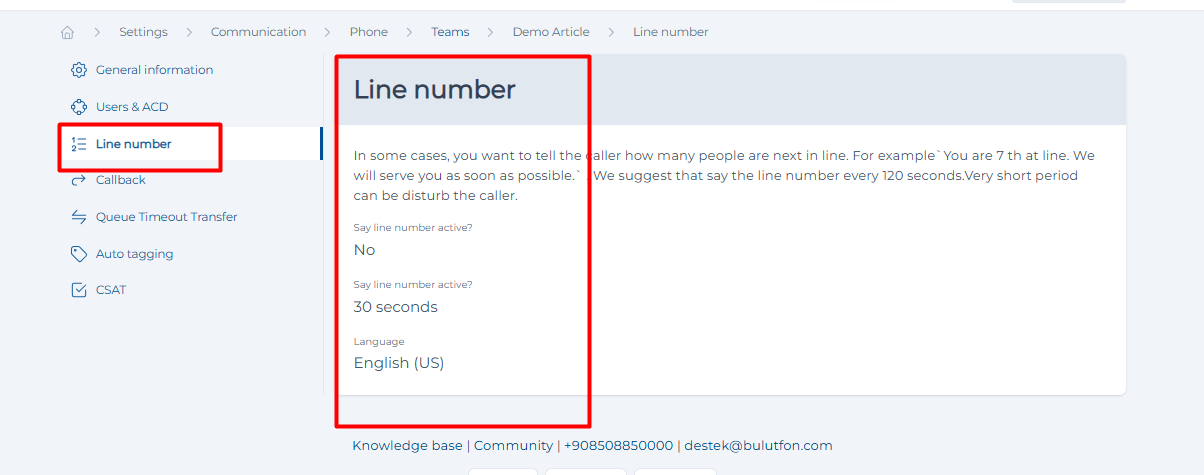Image resolution: width=1204 pixels, height=475 pixels.
Task: Open the Knowledge base footer link
Action: 407,446
